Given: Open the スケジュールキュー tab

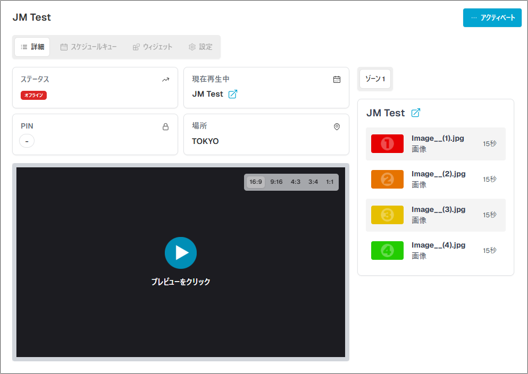Looking at the screenshot, I should pyautogui.click(x=88, y=47).
